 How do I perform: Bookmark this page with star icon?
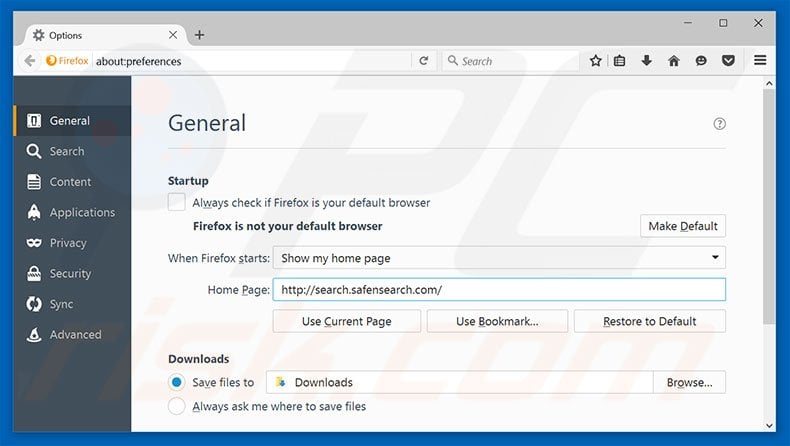(596, 61)
